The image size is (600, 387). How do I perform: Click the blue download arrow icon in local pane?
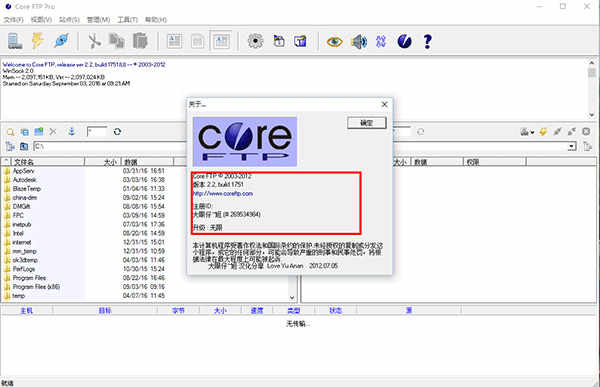pyautogui.click(x=72, y=132)
